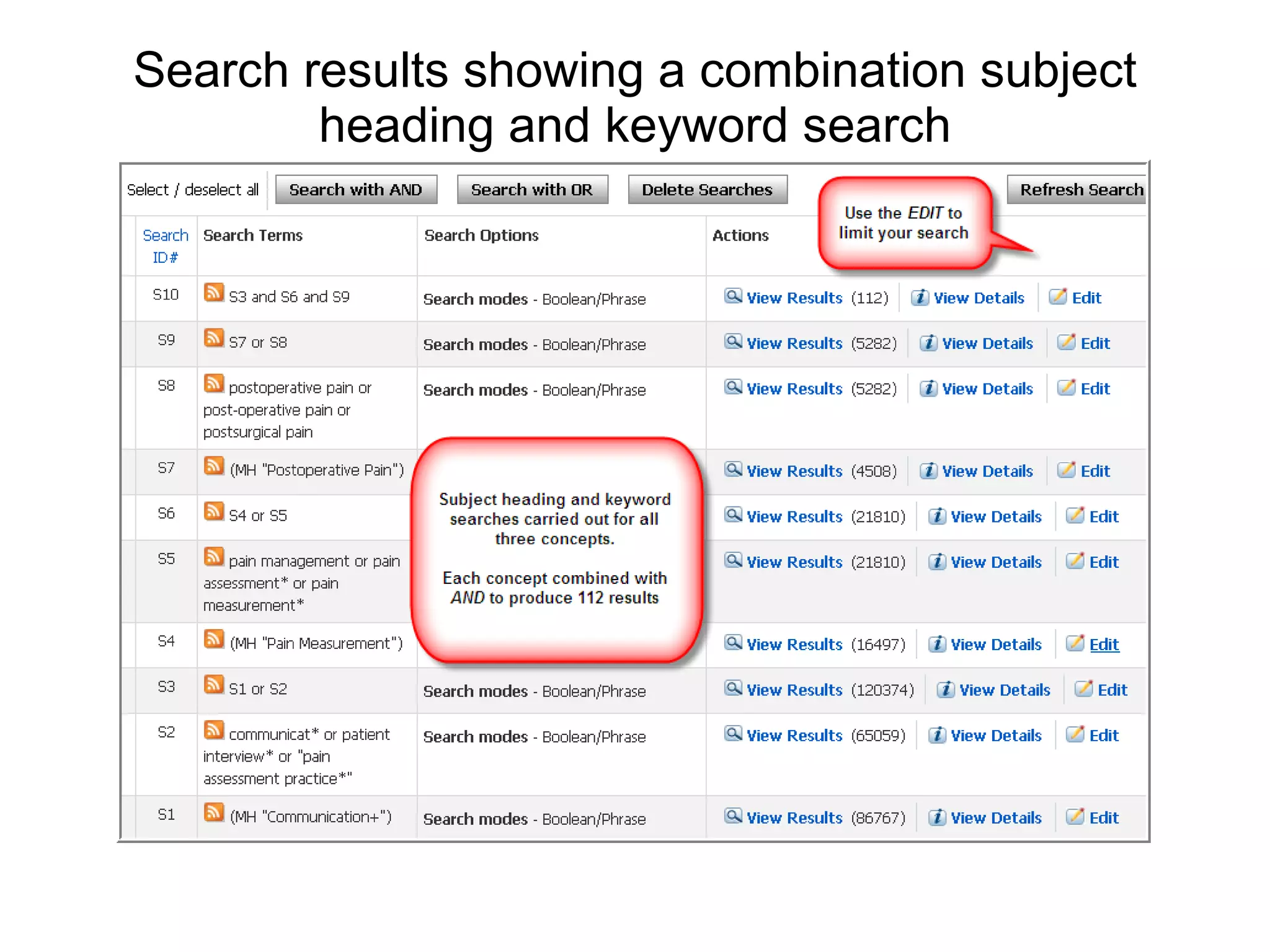Open the RSS alert icon for search S8
Screen dimensions: 1270x952
point(213,384)
